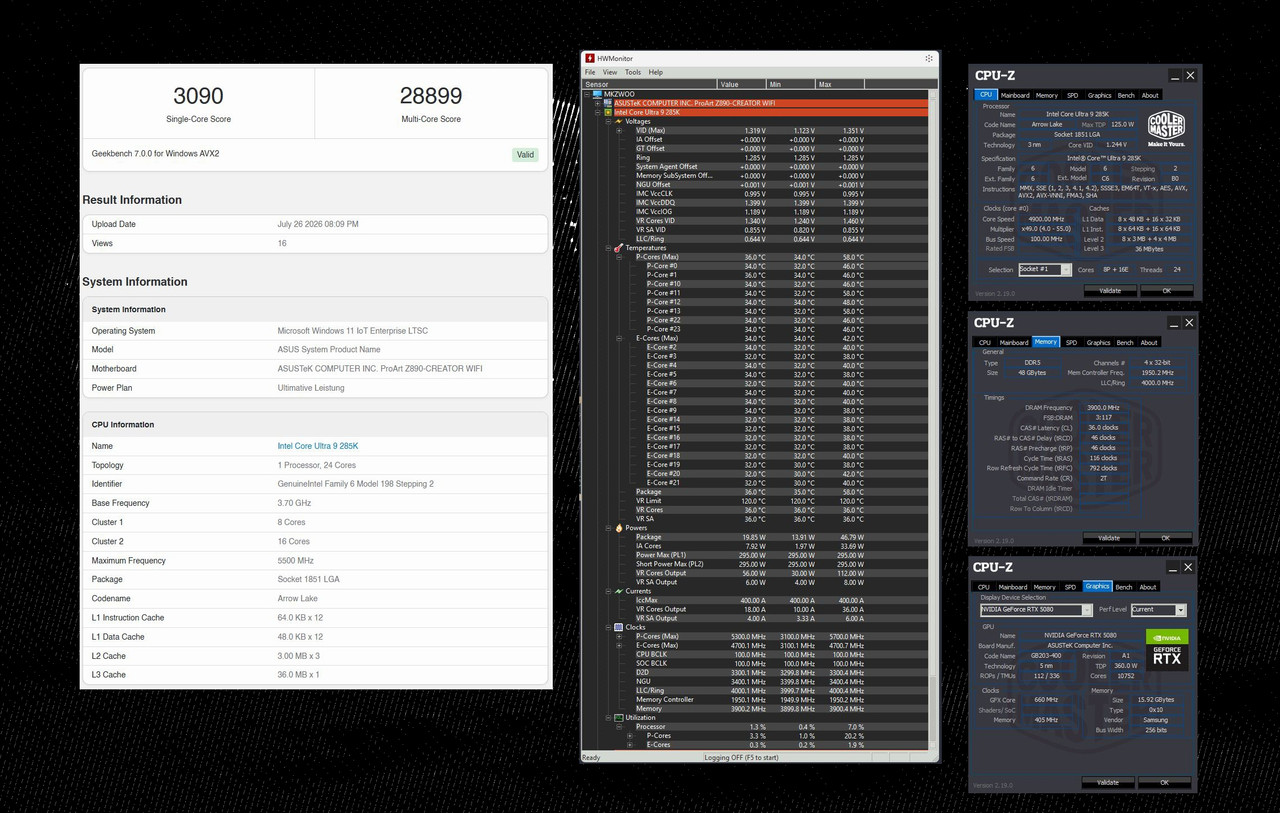This screenshot has width=1280, height=813.
Task: Click Validate in the CPU tab window
Action: tap(1110, 291)
